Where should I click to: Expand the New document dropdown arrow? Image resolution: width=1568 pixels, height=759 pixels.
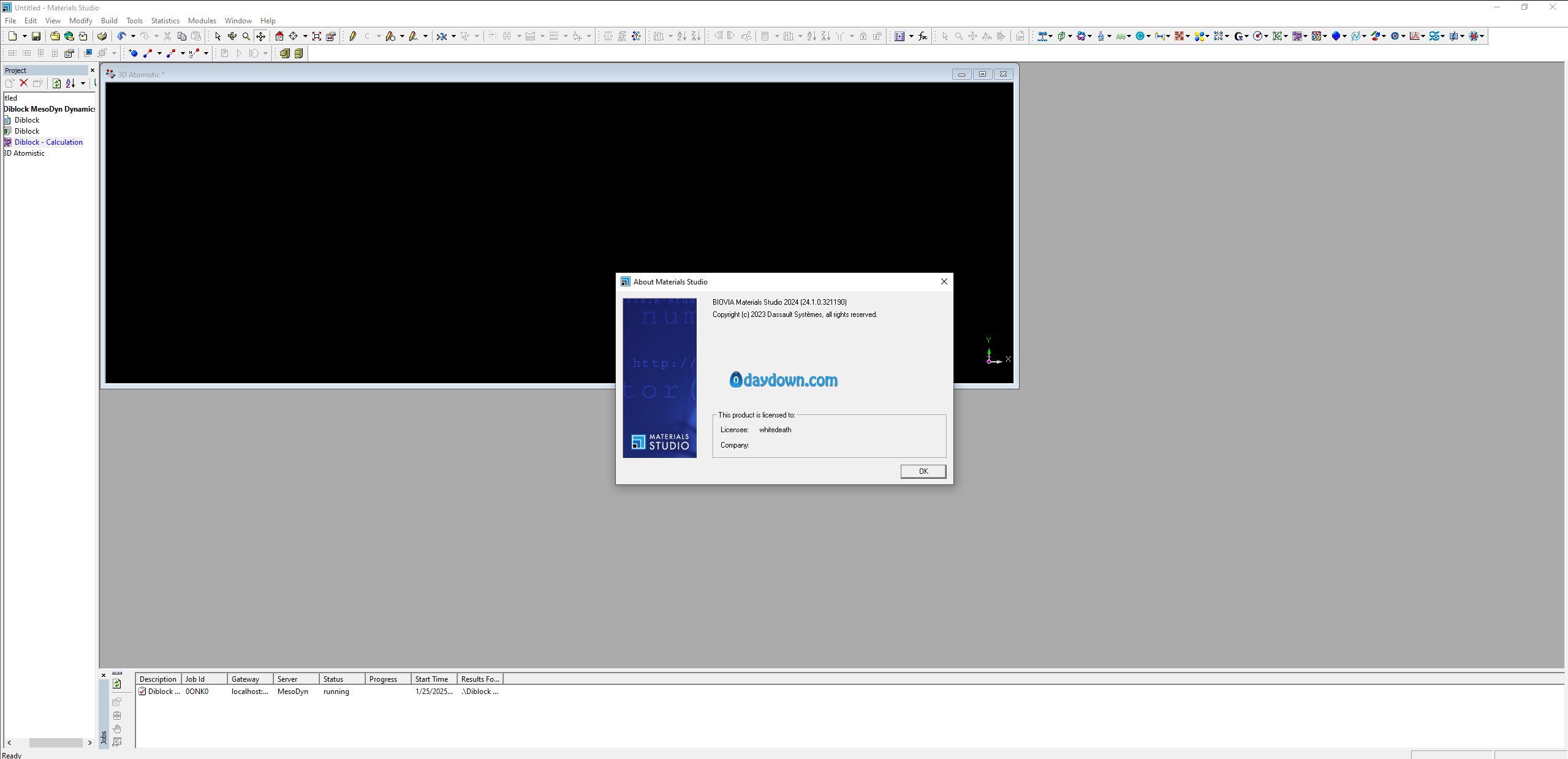point(25,36)
